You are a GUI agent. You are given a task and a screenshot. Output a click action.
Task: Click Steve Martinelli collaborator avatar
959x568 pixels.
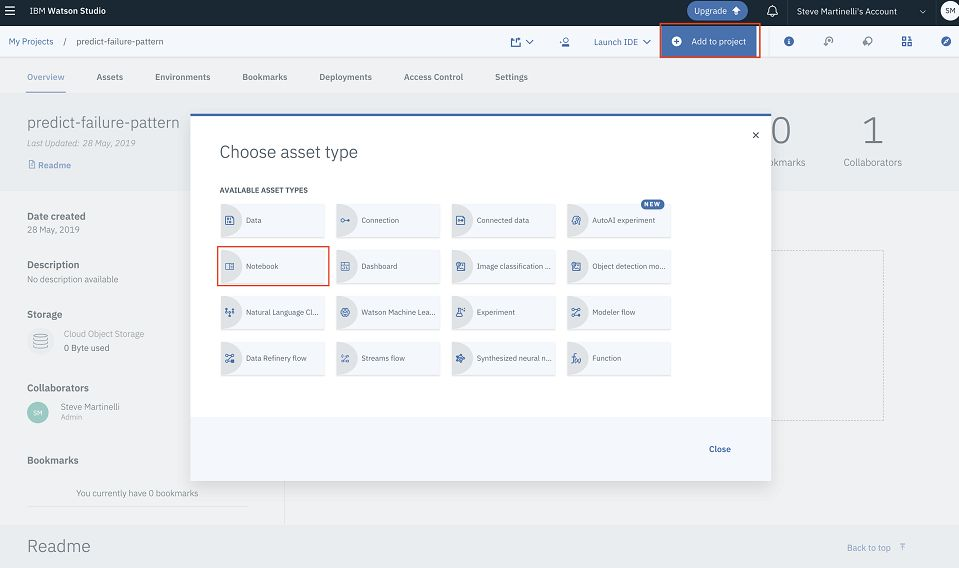(38, 413)
